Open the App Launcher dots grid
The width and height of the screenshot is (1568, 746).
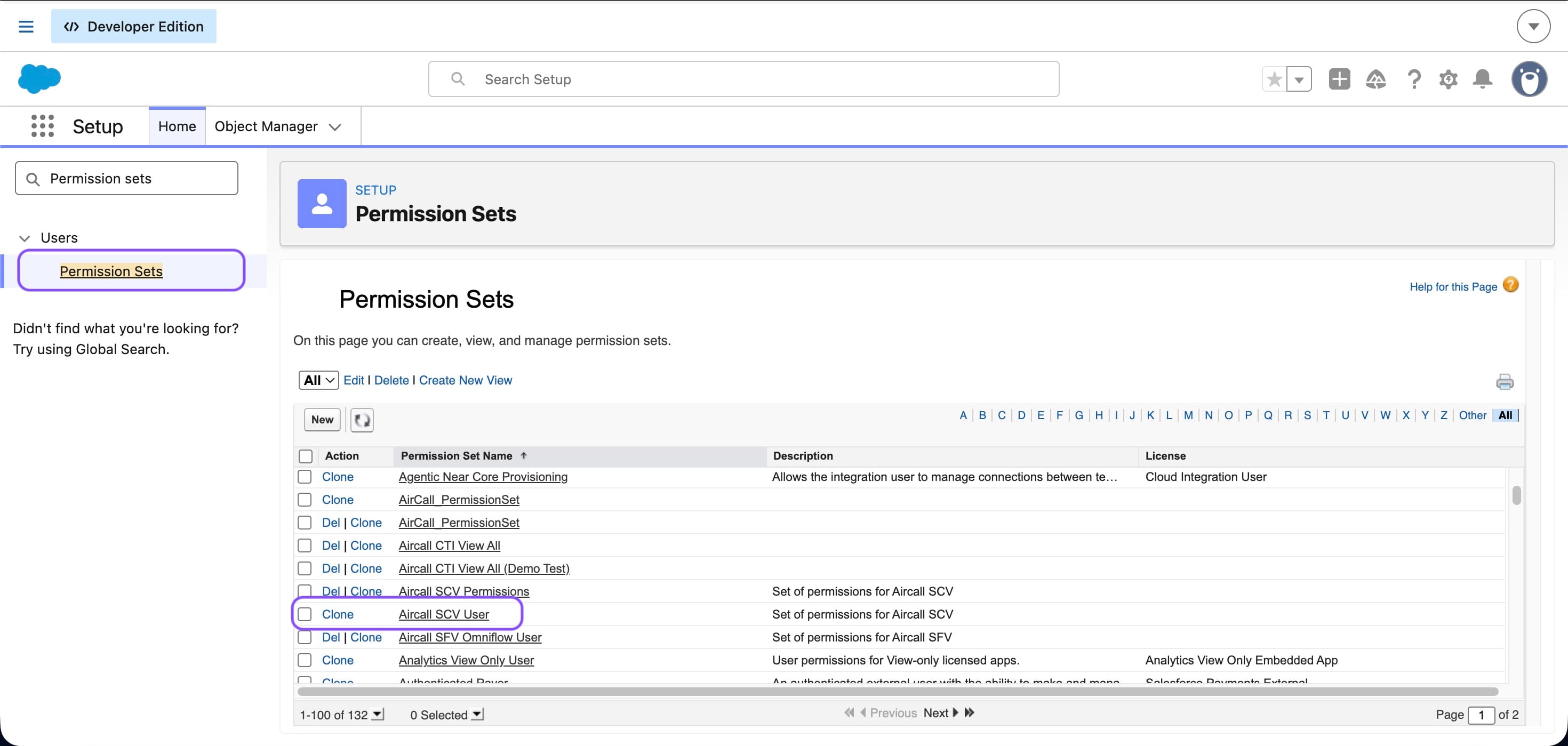(x=43, y=126)
